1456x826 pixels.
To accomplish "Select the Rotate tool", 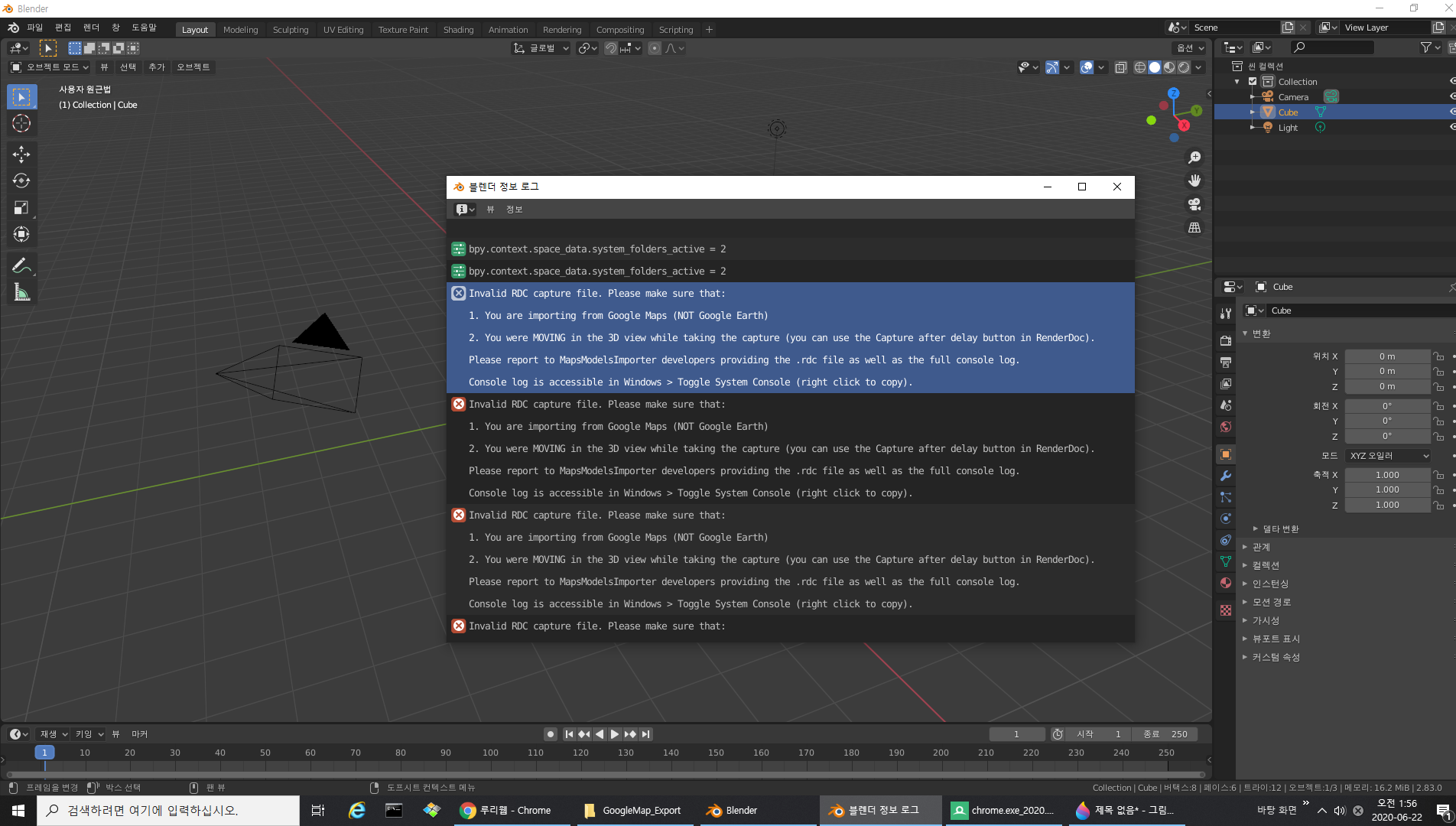I will tap(21, 180).
